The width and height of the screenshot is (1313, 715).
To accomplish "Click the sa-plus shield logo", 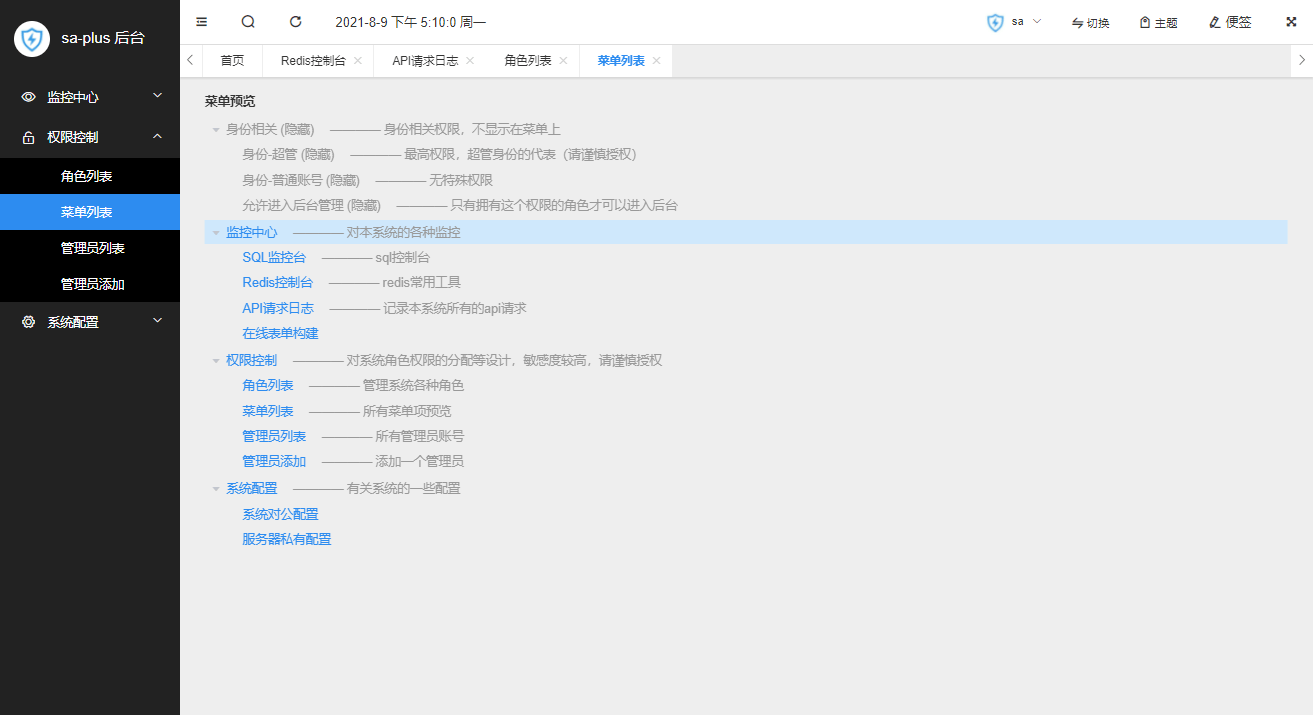I will pyautogui.click(x=32, y=39).
